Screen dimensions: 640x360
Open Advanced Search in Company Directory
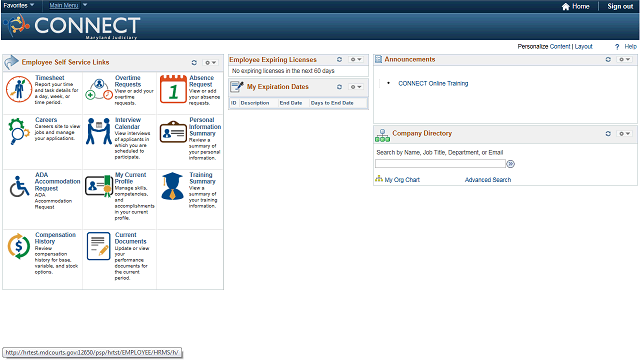pos(488,180)
